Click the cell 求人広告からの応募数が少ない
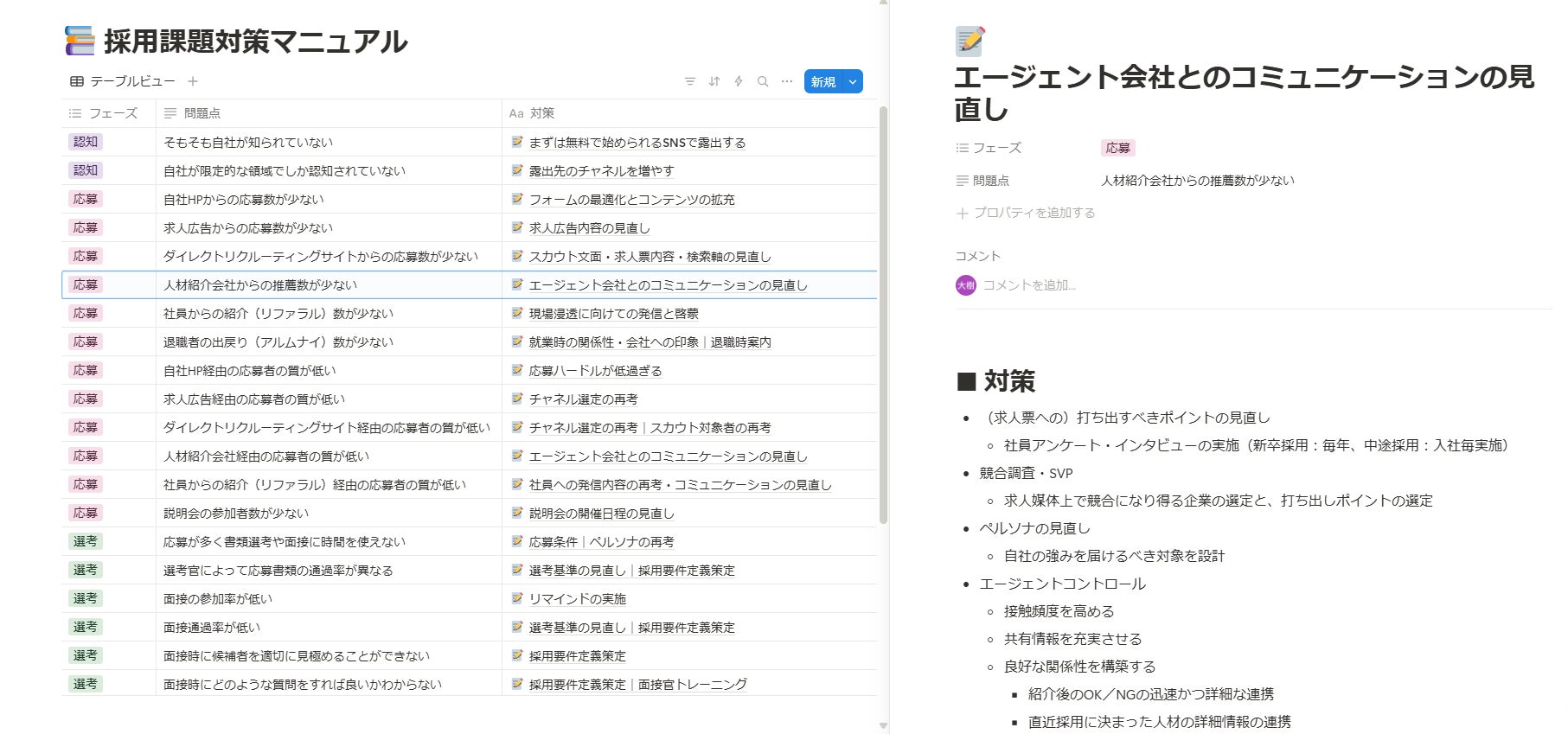This screenshot has width=1568, height=734. pyautogui.click(x=329, y=227)
